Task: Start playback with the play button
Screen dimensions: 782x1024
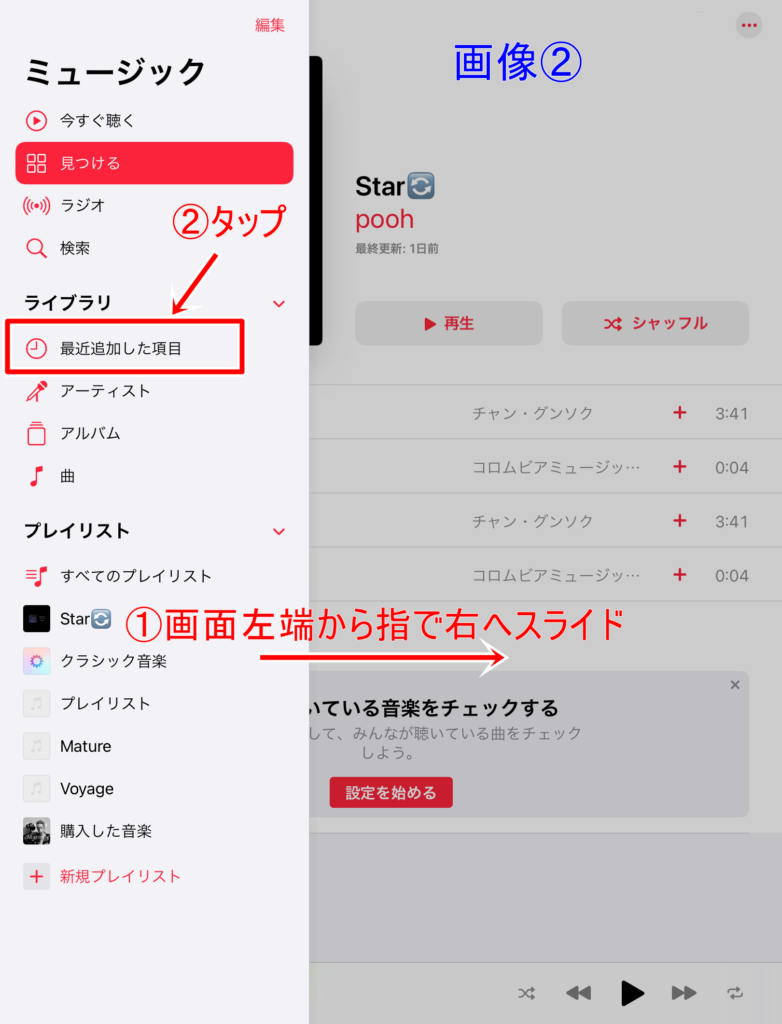Action: click(631, 993)
